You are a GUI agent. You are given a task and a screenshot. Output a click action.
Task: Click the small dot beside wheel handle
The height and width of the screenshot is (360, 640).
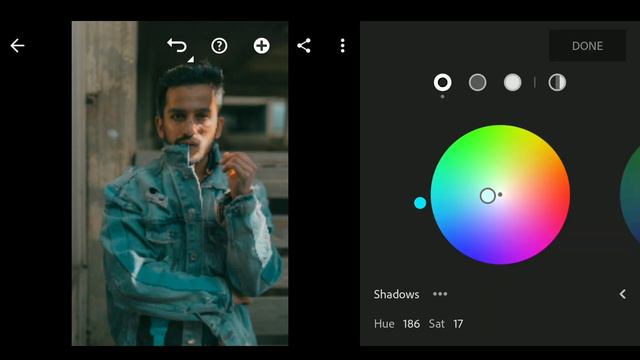click(500, 195)
